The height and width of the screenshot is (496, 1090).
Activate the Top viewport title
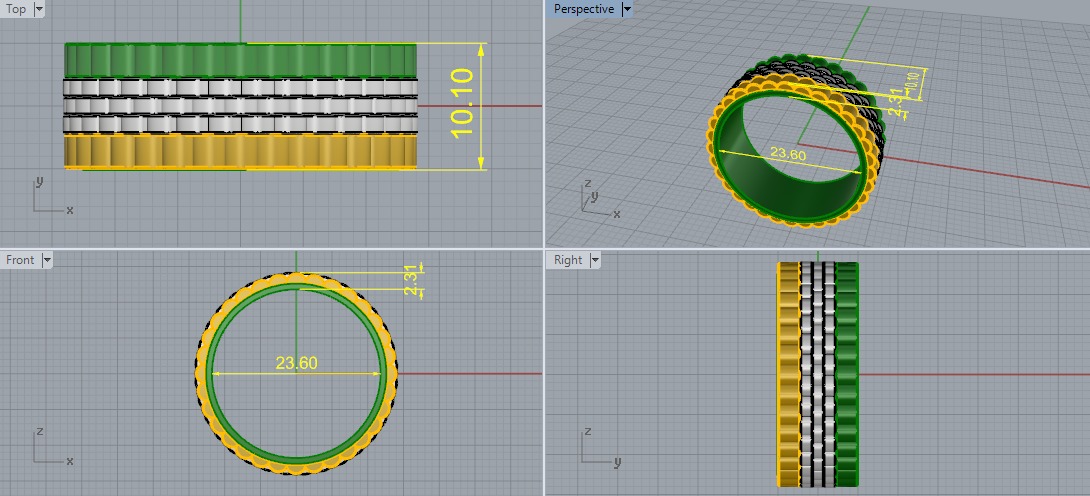point(15,9)
